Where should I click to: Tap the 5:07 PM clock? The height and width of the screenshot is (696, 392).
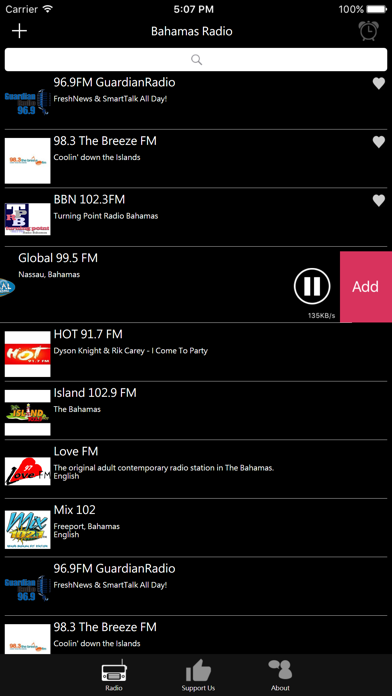point(194,9)
